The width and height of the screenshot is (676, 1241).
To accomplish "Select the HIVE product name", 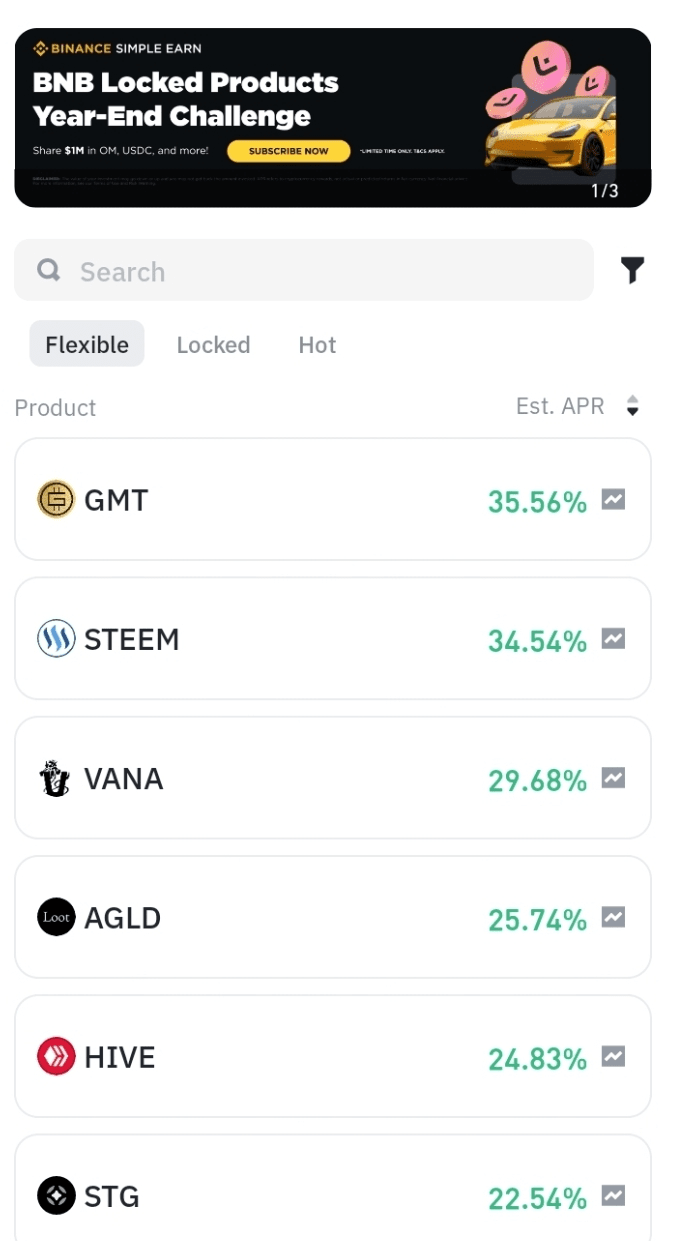I will (x=119, y=1057).
